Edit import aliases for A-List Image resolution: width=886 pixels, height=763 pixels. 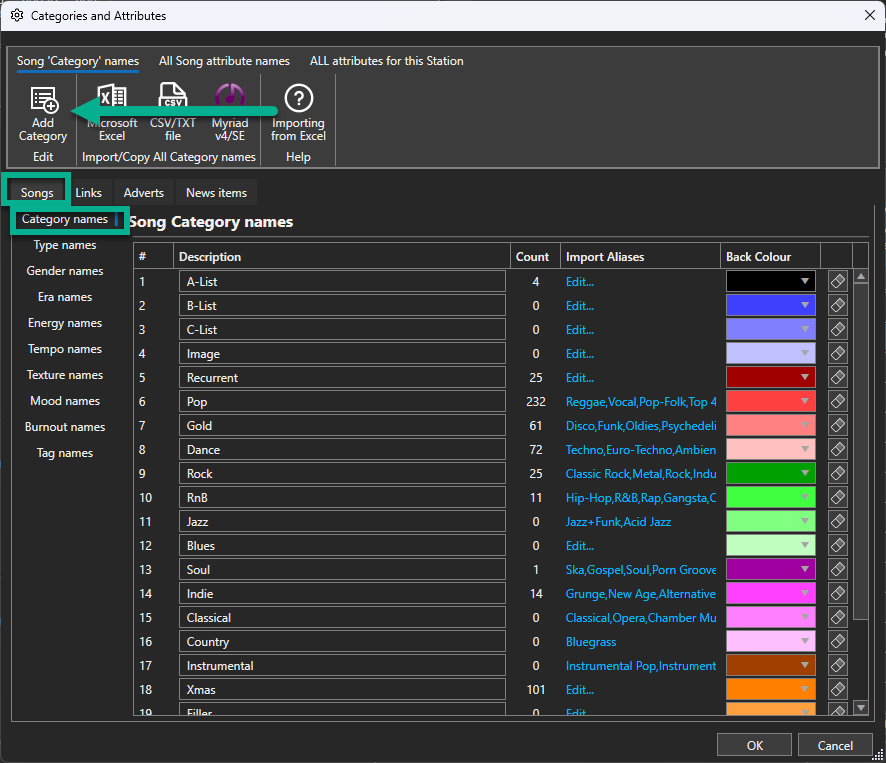tap(580, 281)
